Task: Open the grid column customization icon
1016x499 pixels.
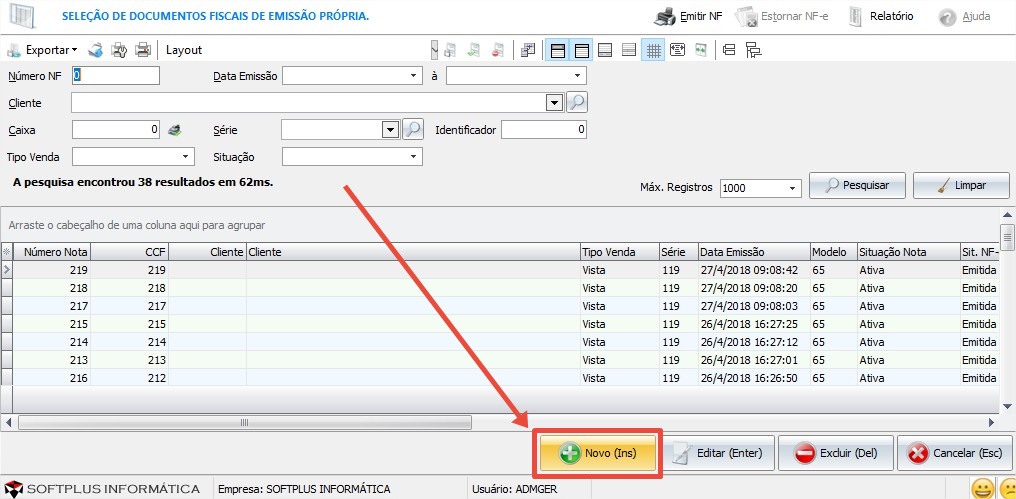Action: pyautogui.click(x=528, y=50)
